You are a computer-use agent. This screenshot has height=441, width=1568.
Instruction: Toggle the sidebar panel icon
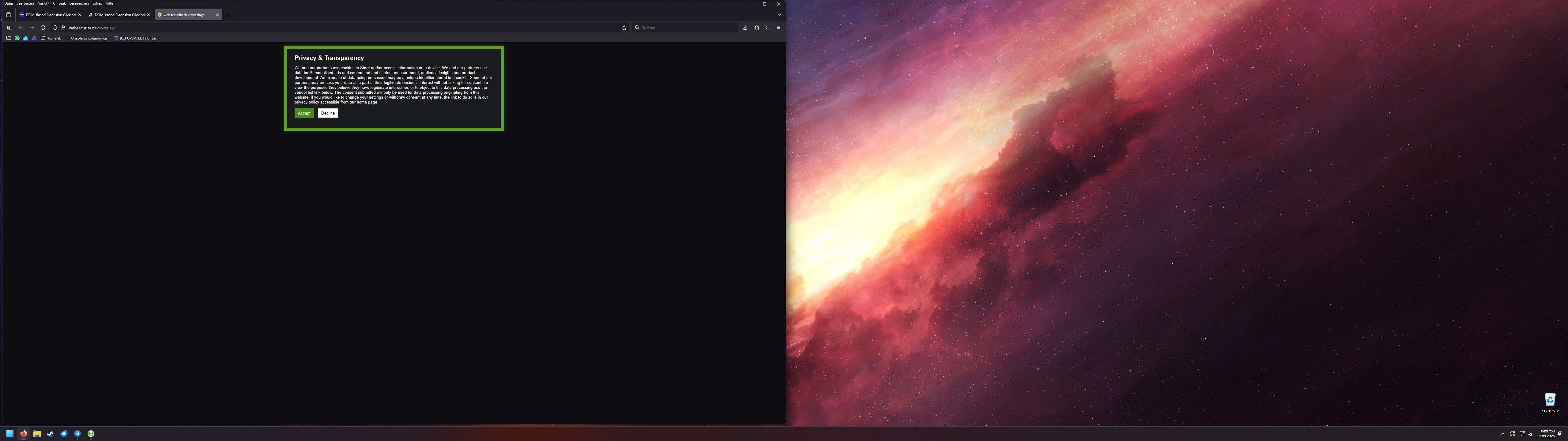click(10, 28)
